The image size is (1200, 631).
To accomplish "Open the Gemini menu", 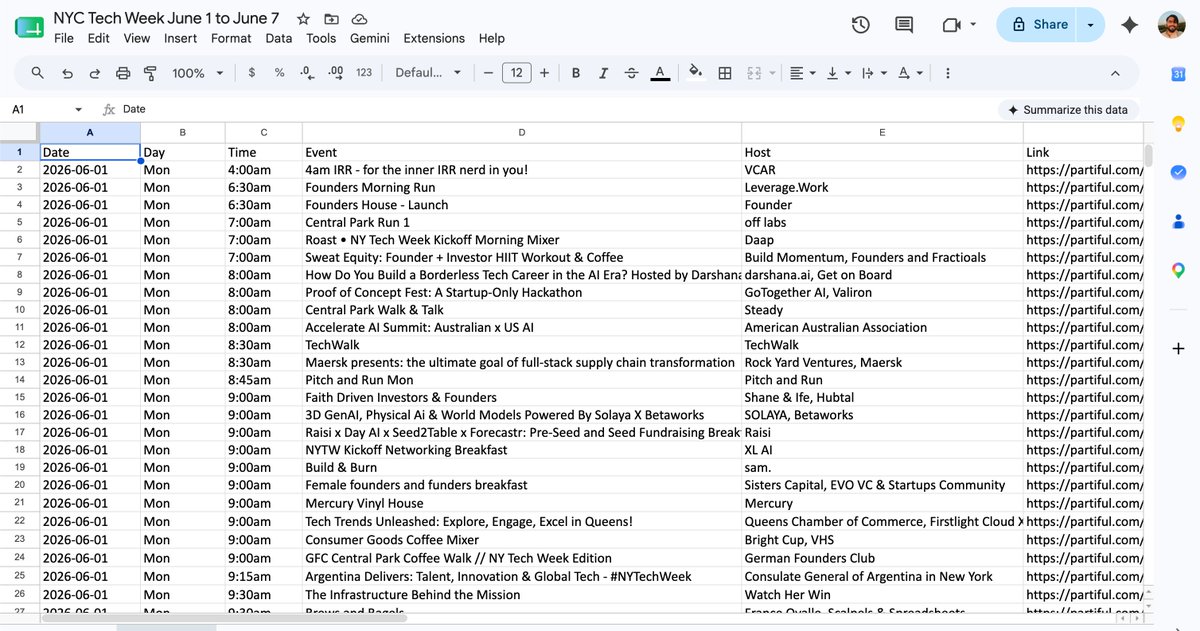I will tap(370, 38).
